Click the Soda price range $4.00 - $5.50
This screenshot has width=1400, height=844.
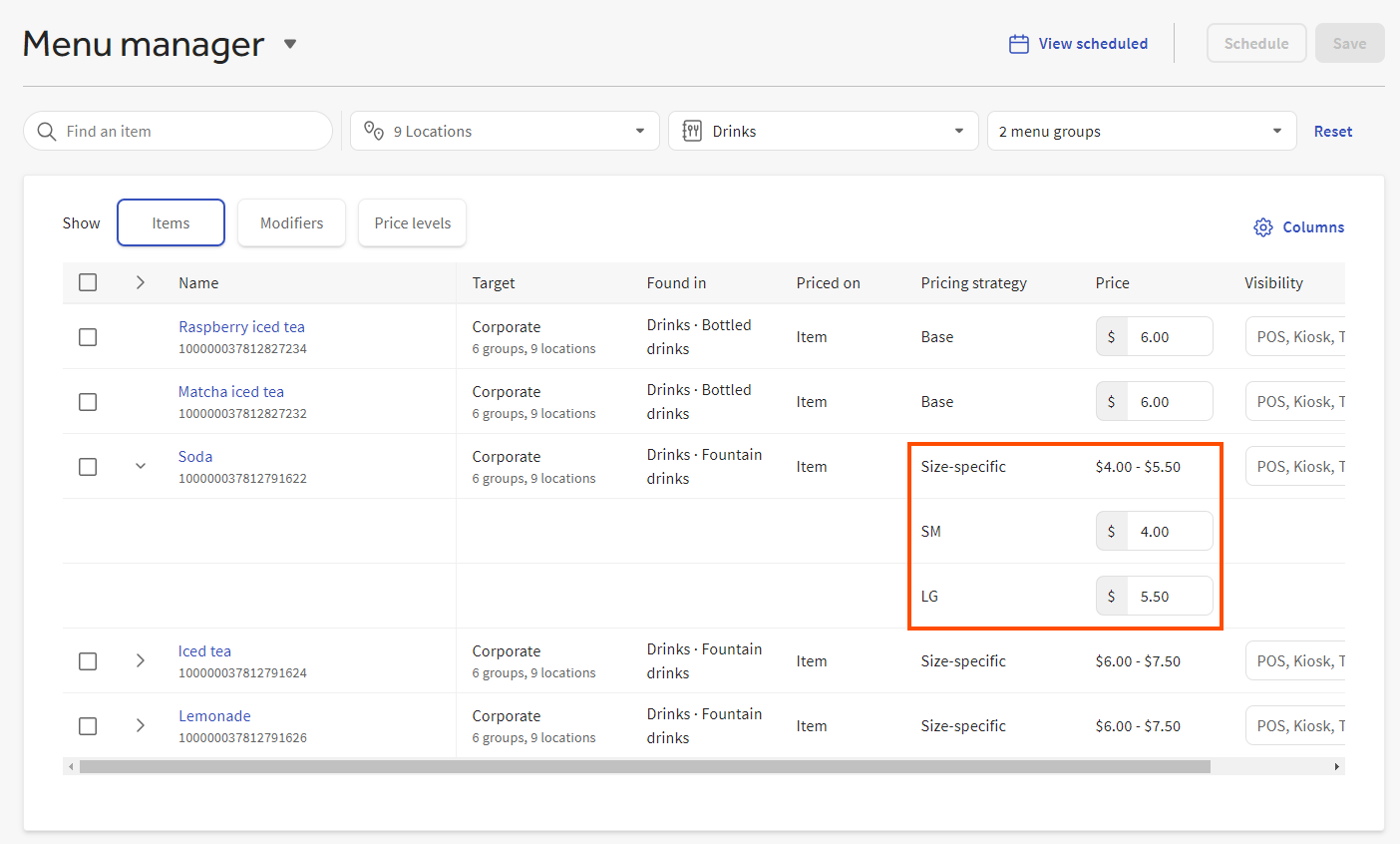(1138, 467)
